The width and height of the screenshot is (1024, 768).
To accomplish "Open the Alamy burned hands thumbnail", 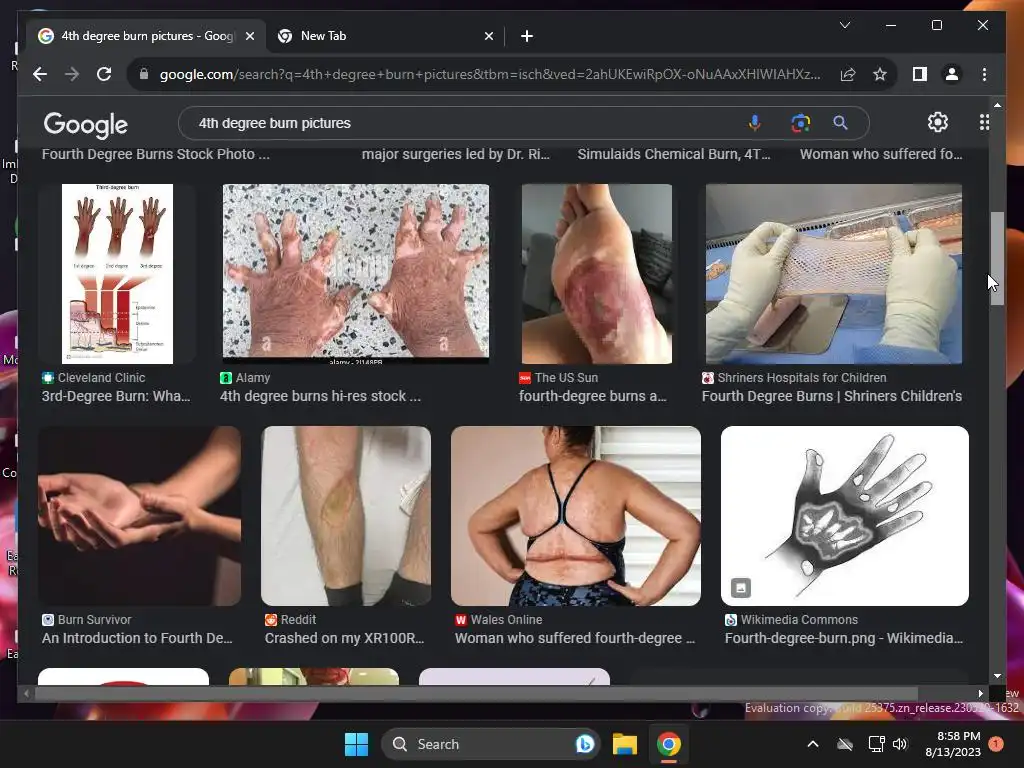I will click(355, 274).
